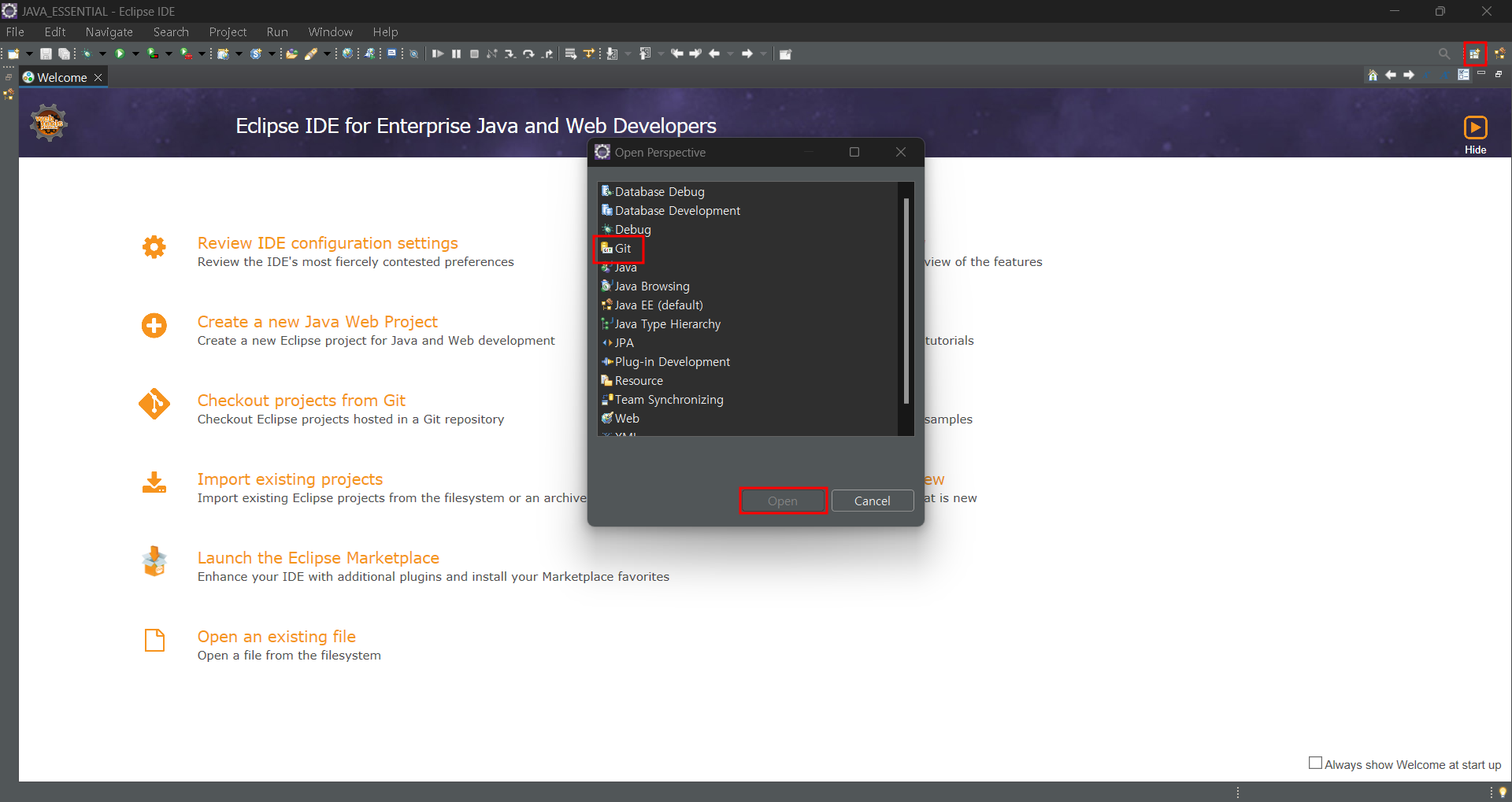Click the Save All toolbar icon

(65, 54)
